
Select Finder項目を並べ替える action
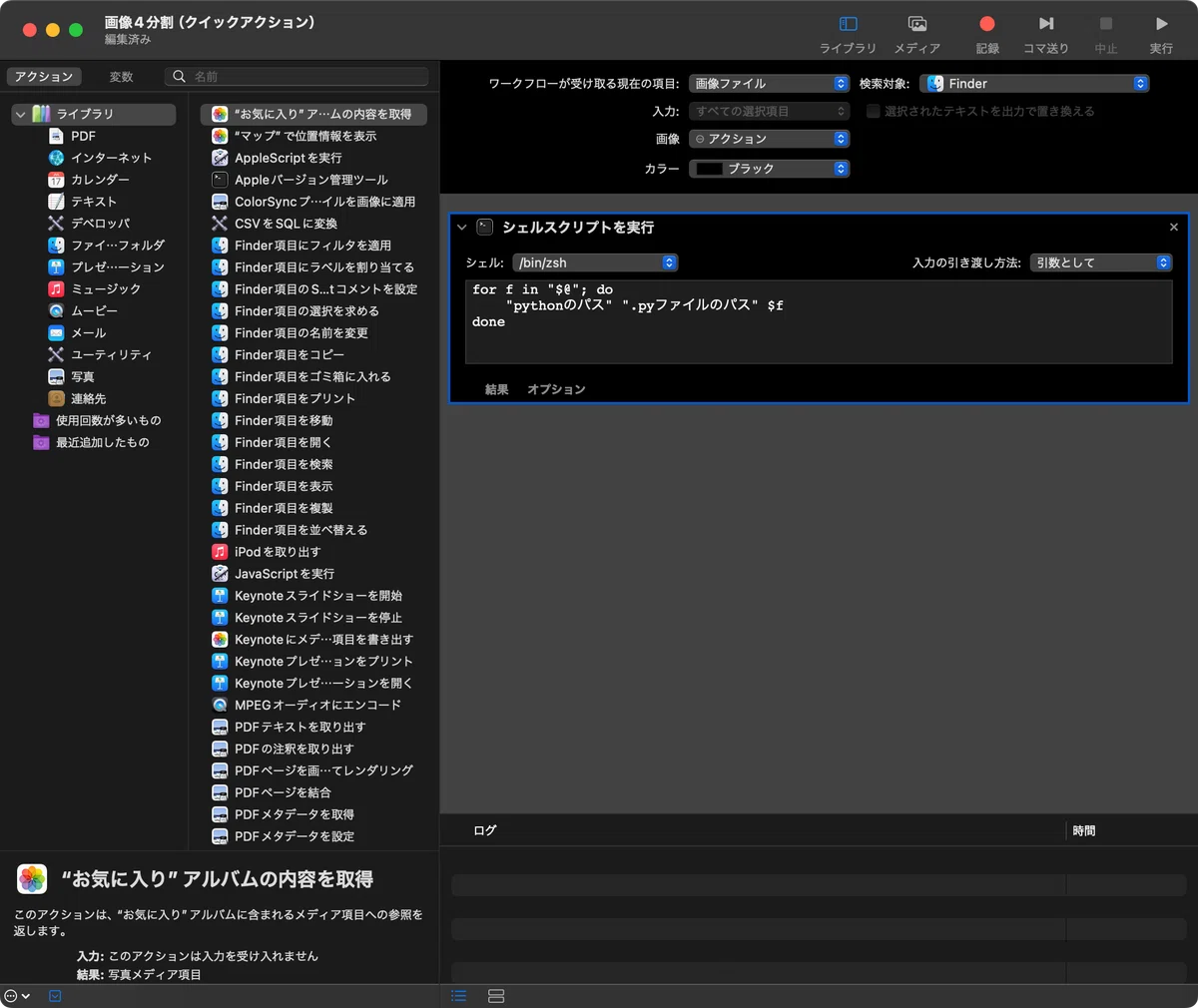pyautogui.click(x=313, y=530)
